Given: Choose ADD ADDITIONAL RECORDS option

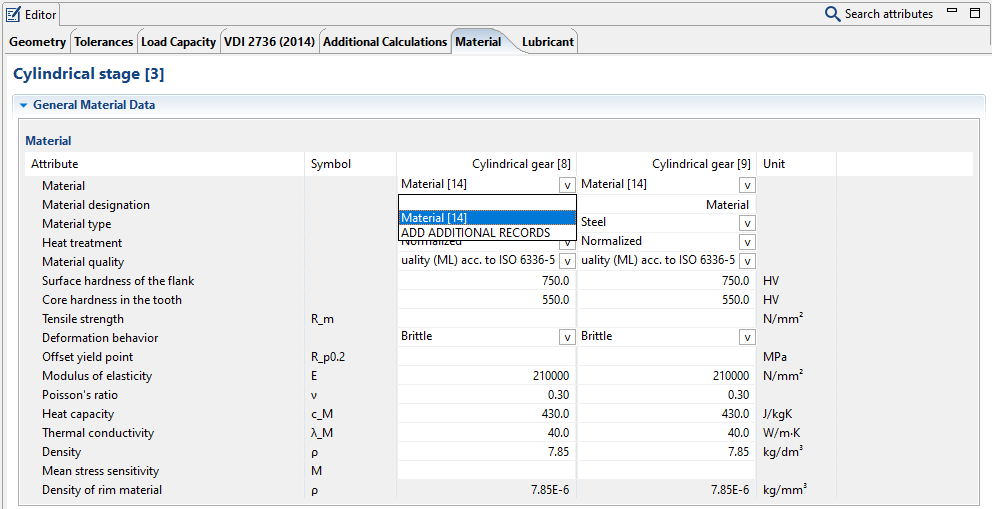Looking at the screenshot, I should [476, 233].
